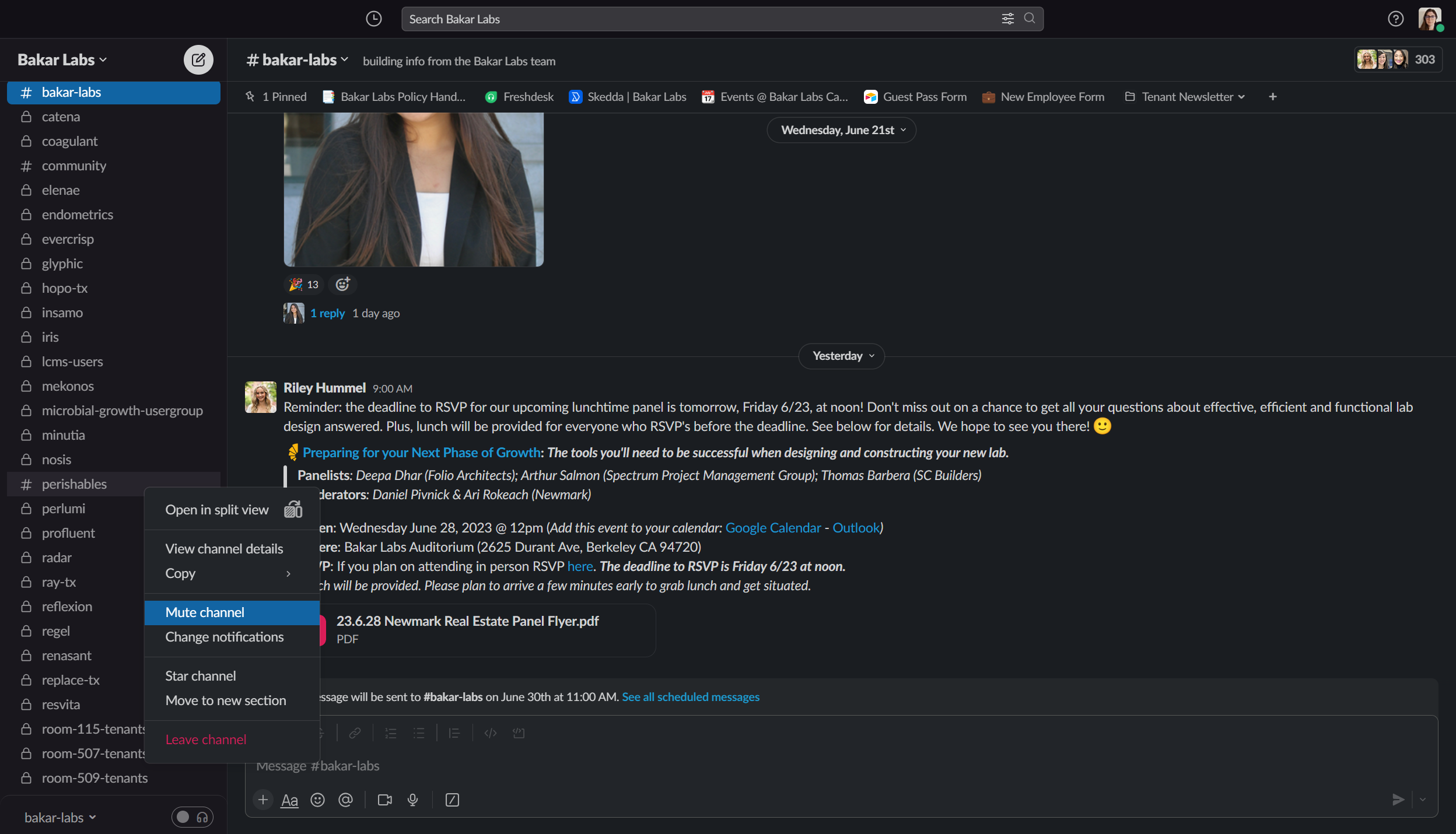Toggle the huddle headphones switch
Image resolution: width=1456 pixels, height=834 pixels.
[192, 817]
